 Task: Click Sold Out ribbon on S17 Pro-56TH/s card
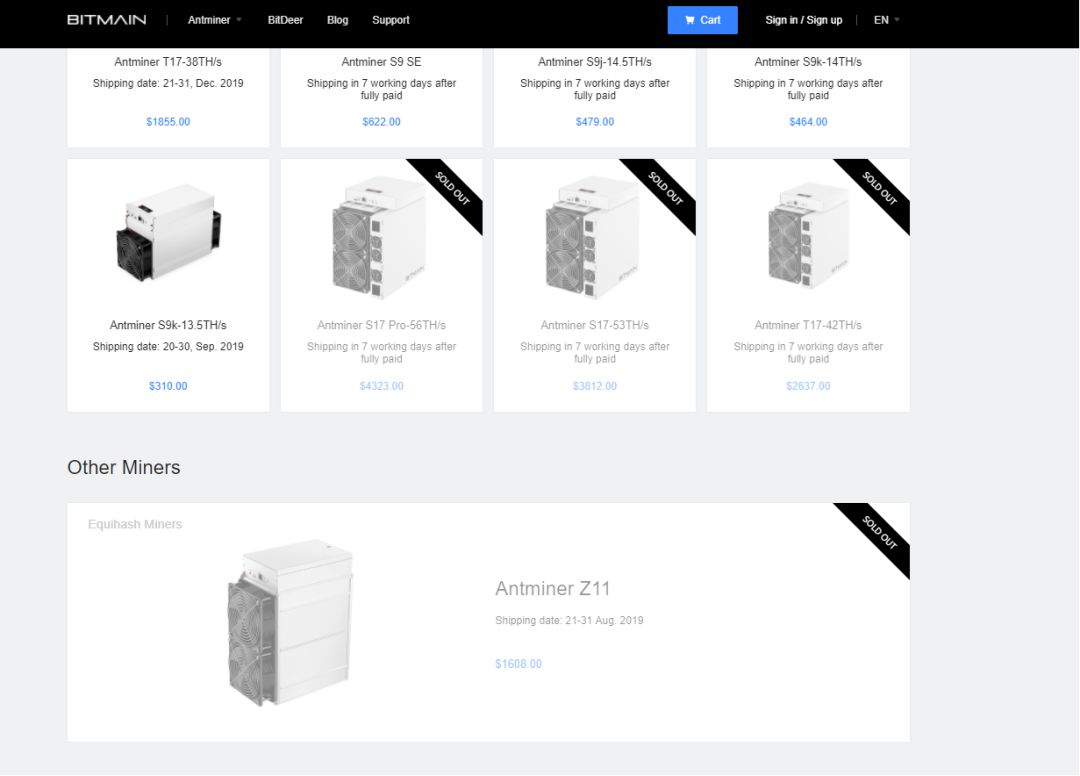[453, 189]
